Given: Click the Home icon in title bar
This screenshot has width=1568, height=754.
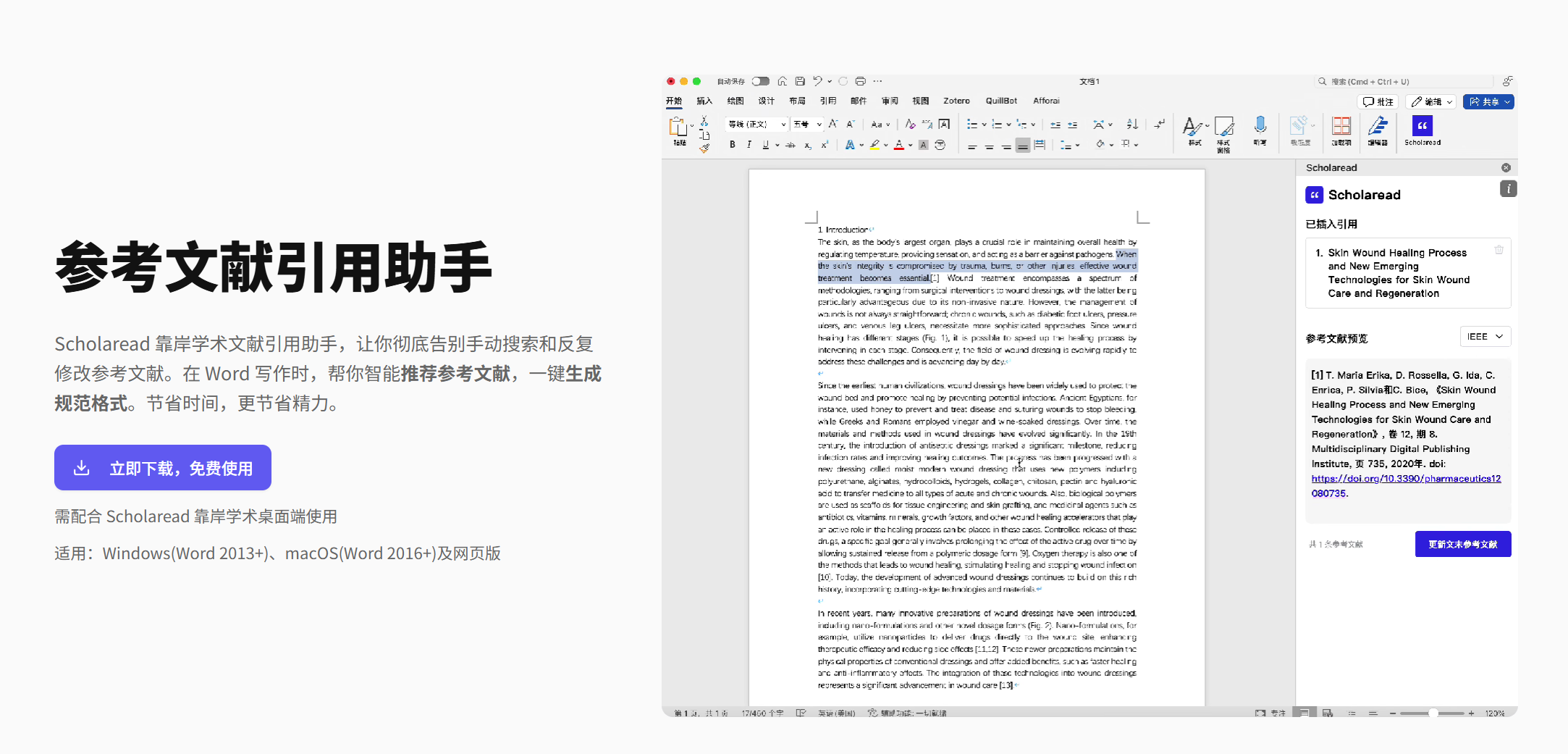Looking at the screenshot, I should pos(782,81).
